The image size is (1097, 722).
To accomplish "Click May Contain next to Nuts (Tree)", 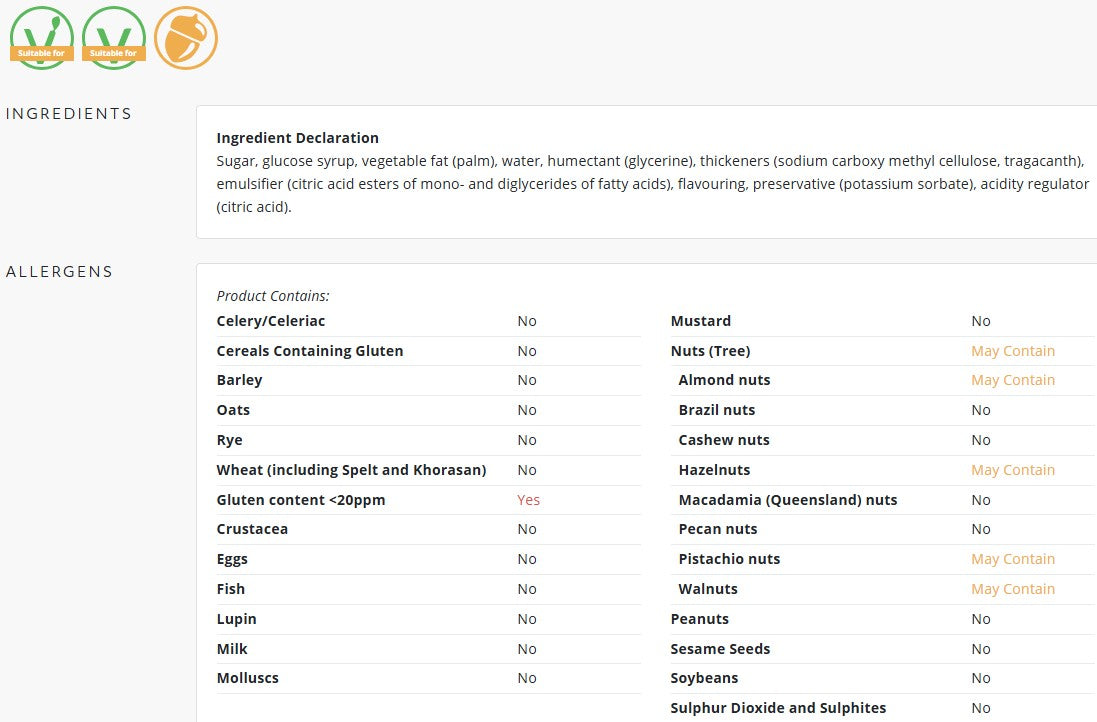I will (x=1012, y=351).
